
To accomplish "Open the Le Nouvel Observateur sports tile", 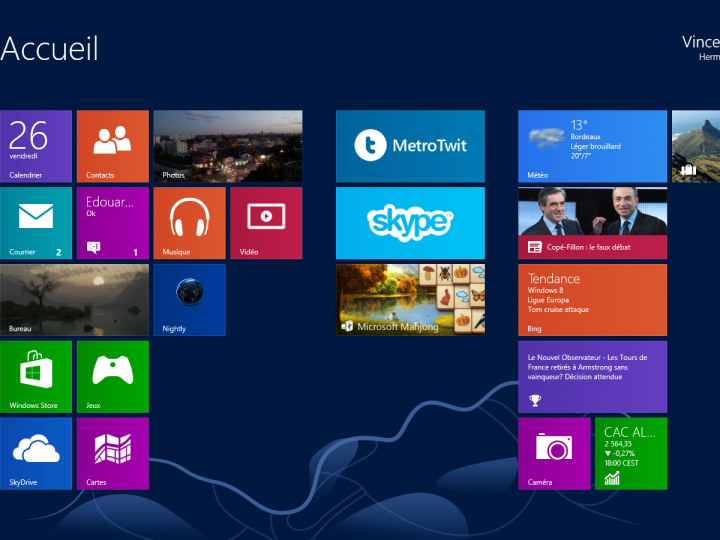I will pos(593,377).
